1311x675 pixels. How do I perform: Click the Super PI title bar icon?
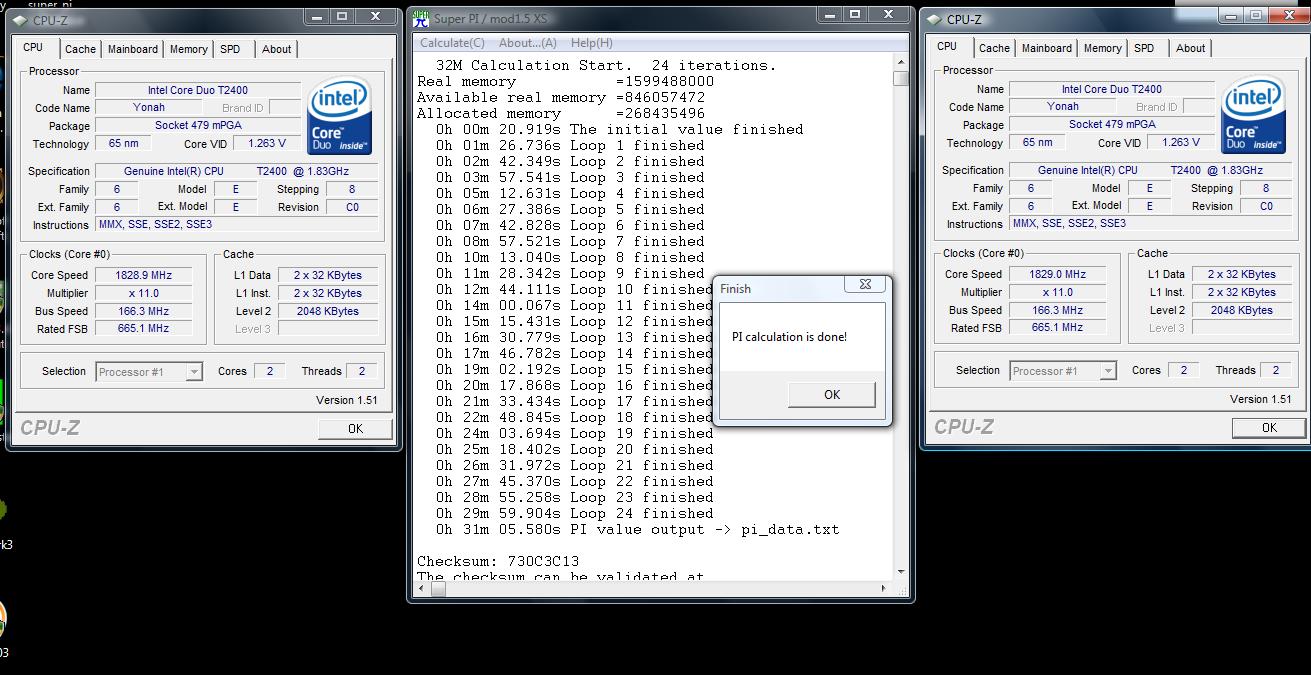coord(420,18)
